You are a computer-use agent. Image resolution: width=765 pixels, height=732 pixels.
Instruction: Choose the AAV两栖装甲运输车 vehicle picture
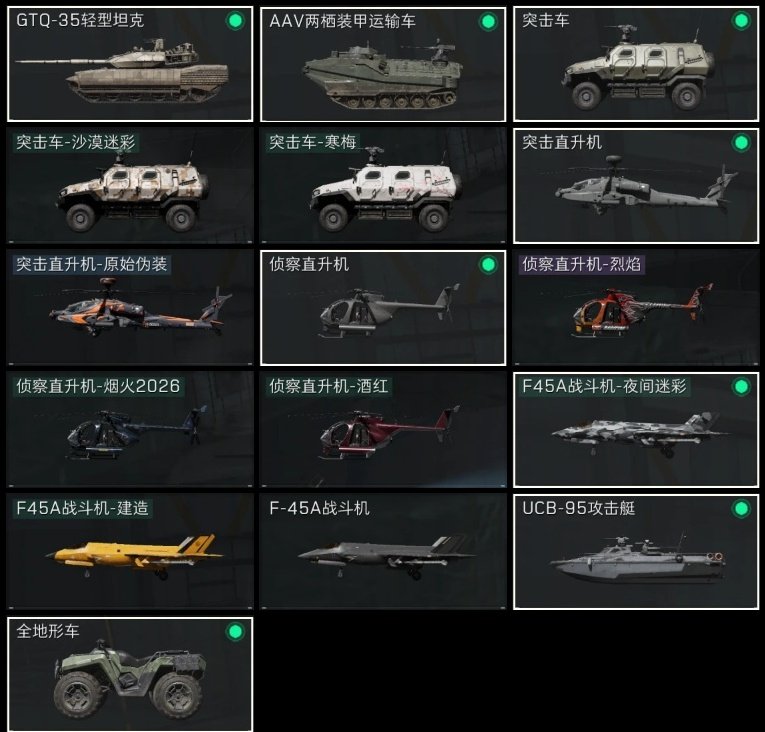382,76
